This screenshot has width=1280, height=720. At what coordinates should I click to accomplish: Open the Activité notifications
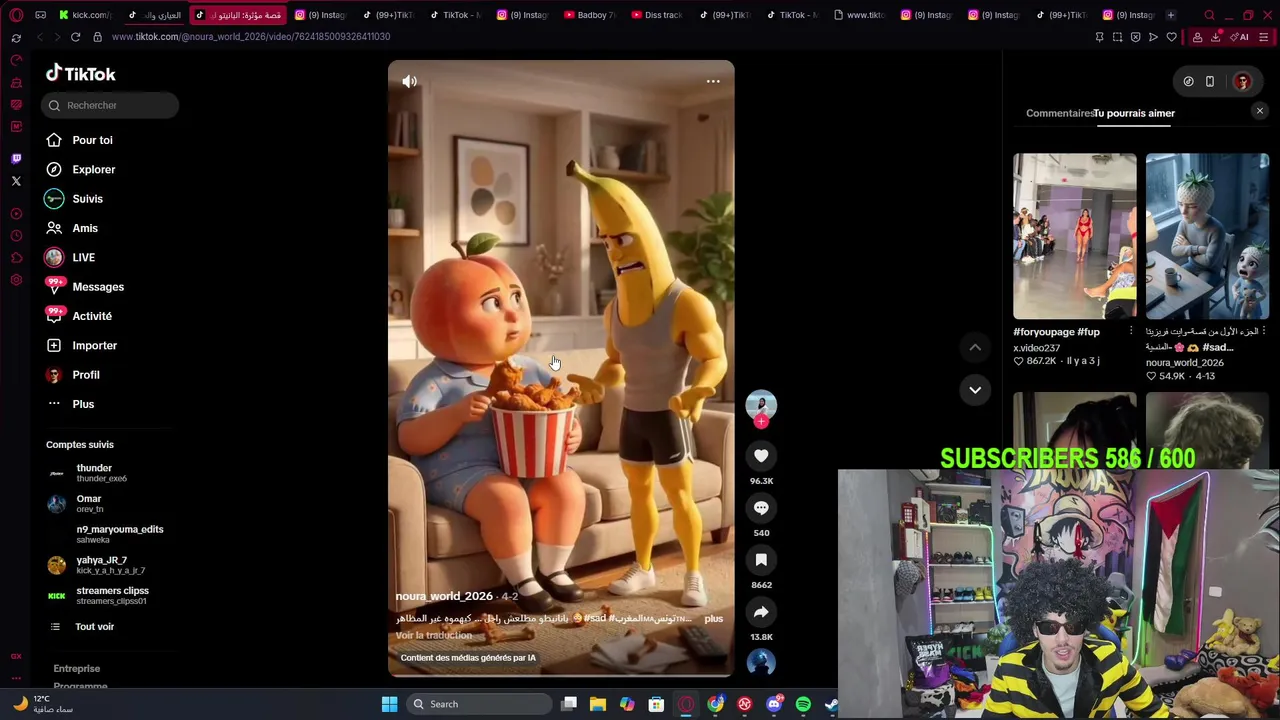[x=91, y=316]
